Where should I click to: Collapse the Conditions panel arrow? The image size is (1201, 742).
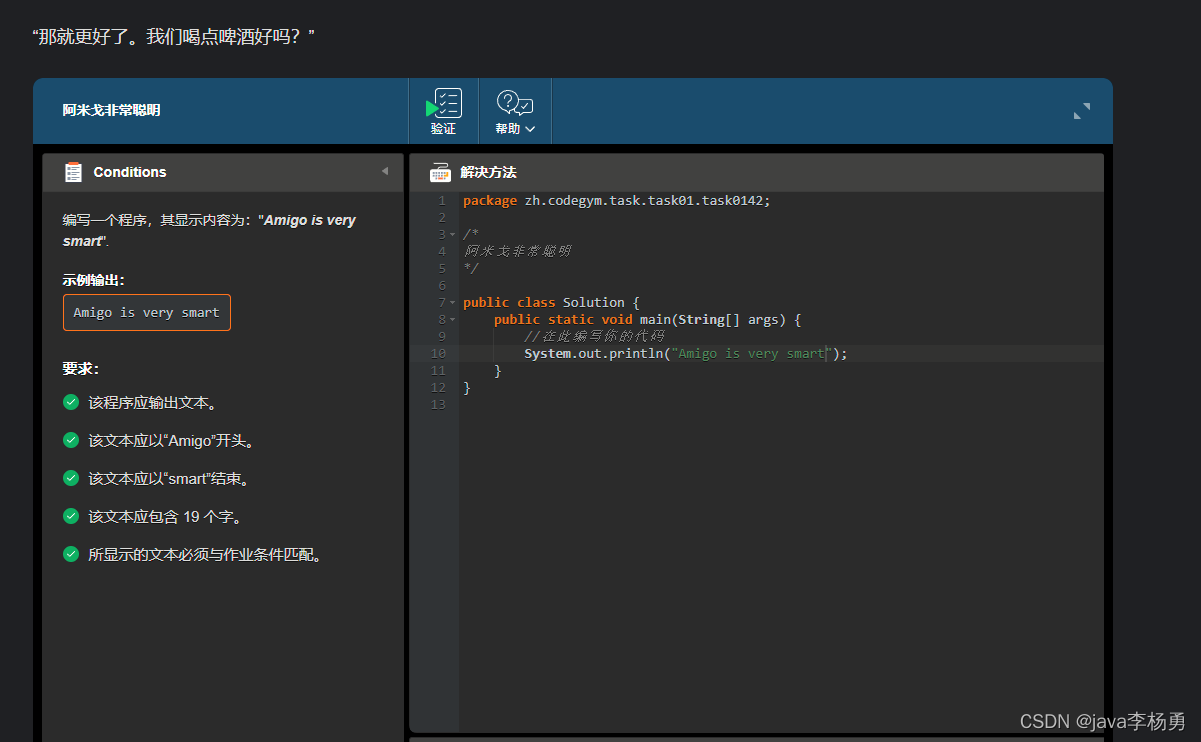tap(385, 171)
